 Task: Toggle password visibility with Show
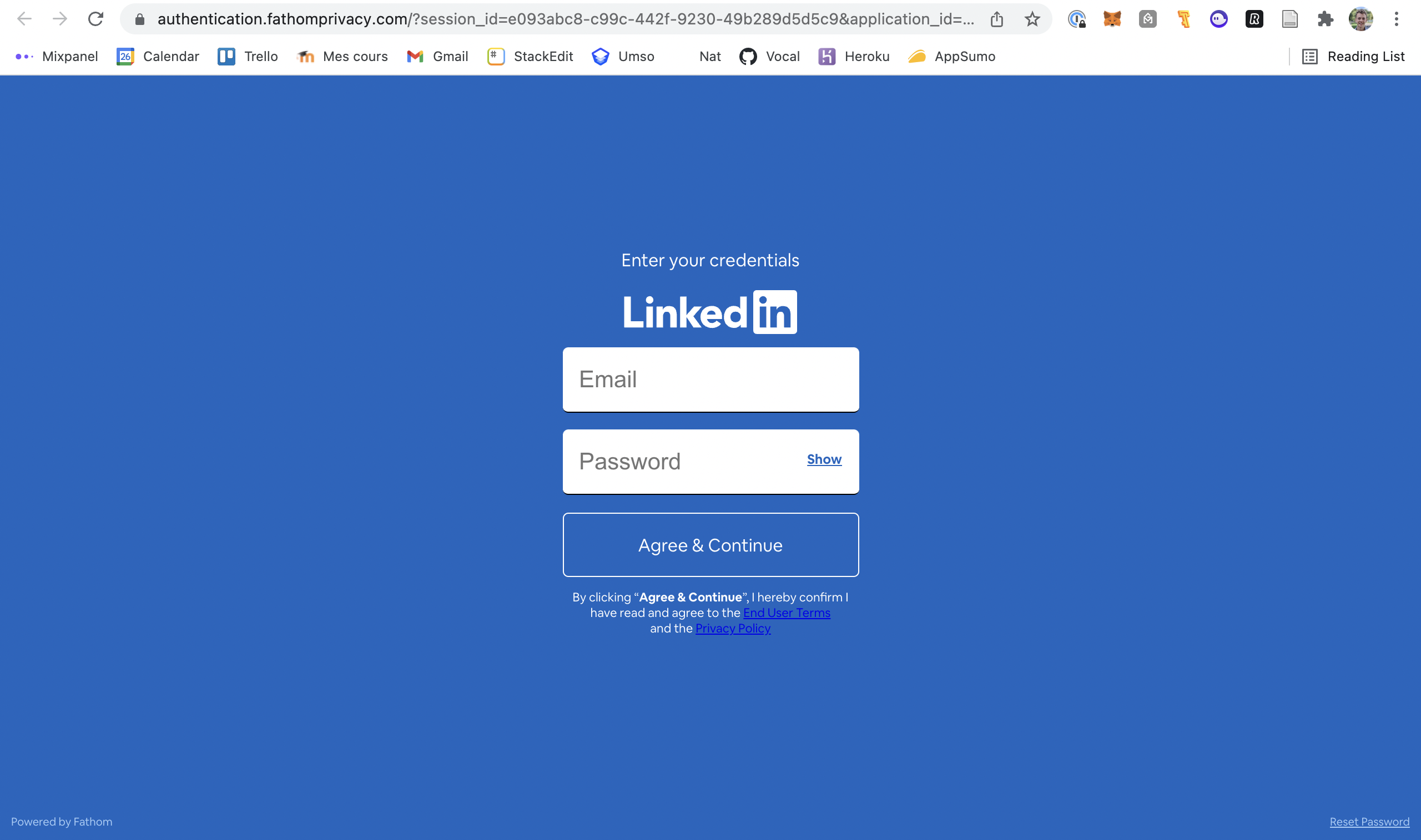pyautogui.click(x=824, y=459)
